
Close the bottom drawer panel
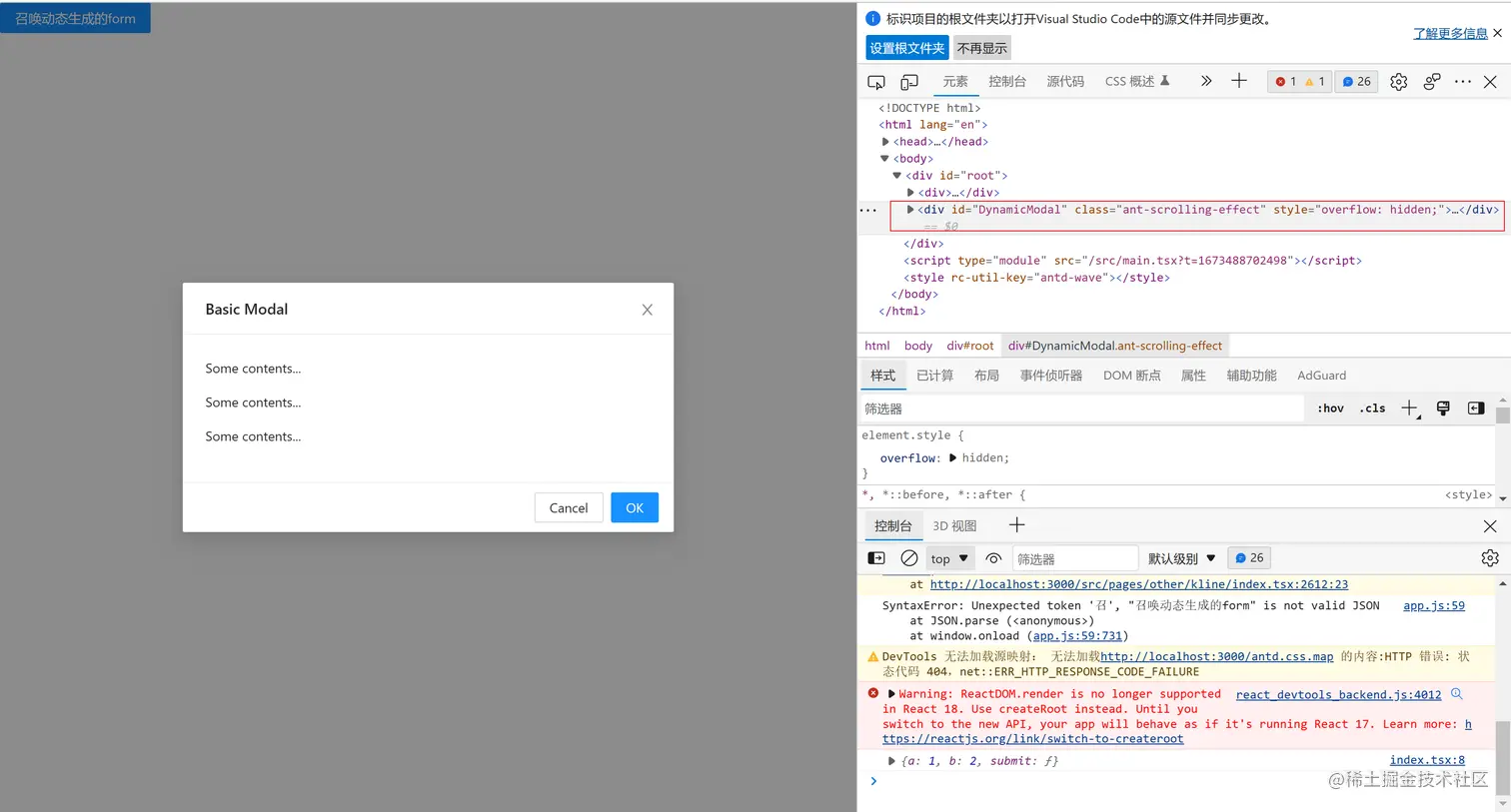click(x=1490, y=526)
